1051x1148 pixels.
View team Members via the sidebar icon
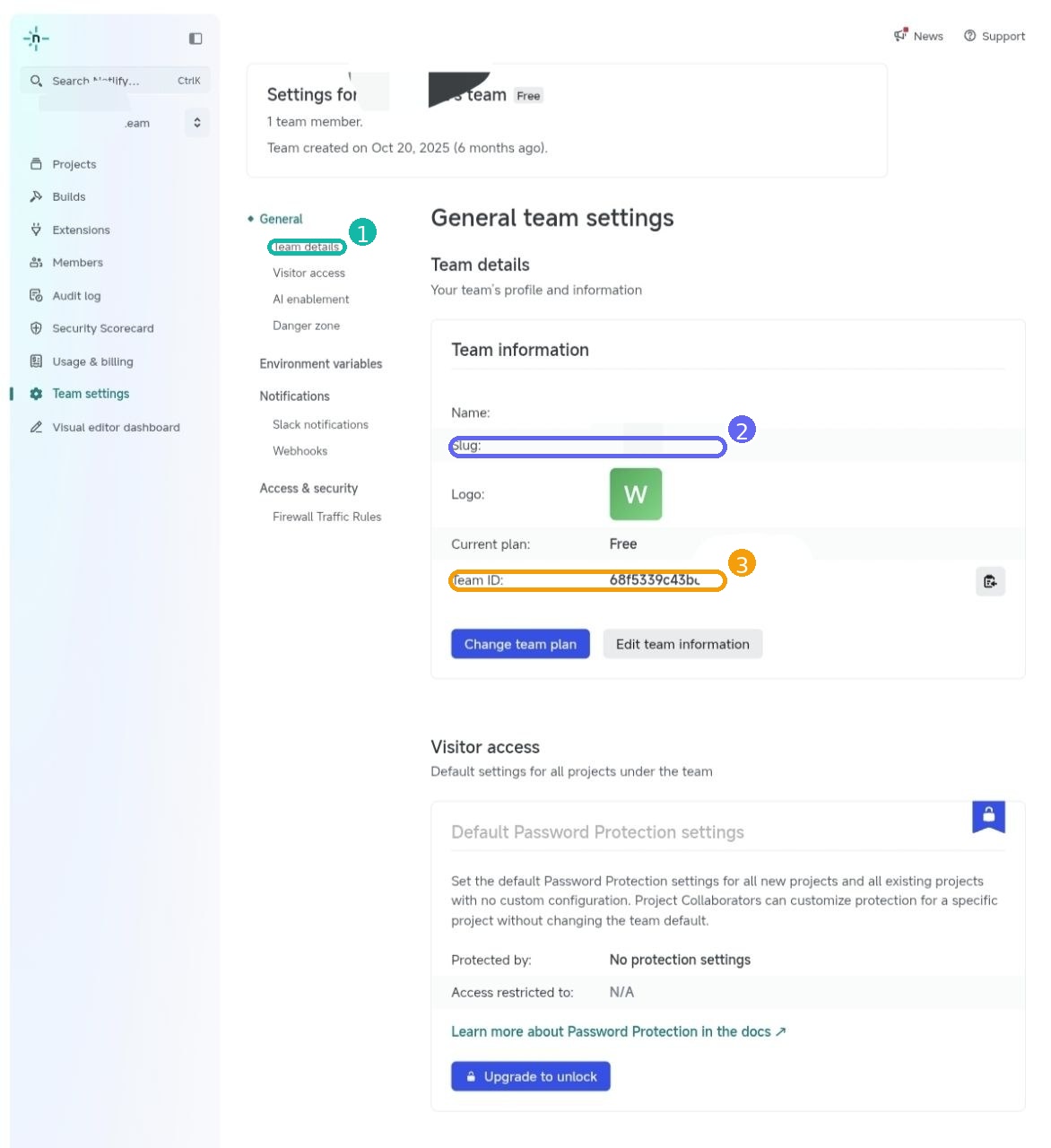point(77,262)
